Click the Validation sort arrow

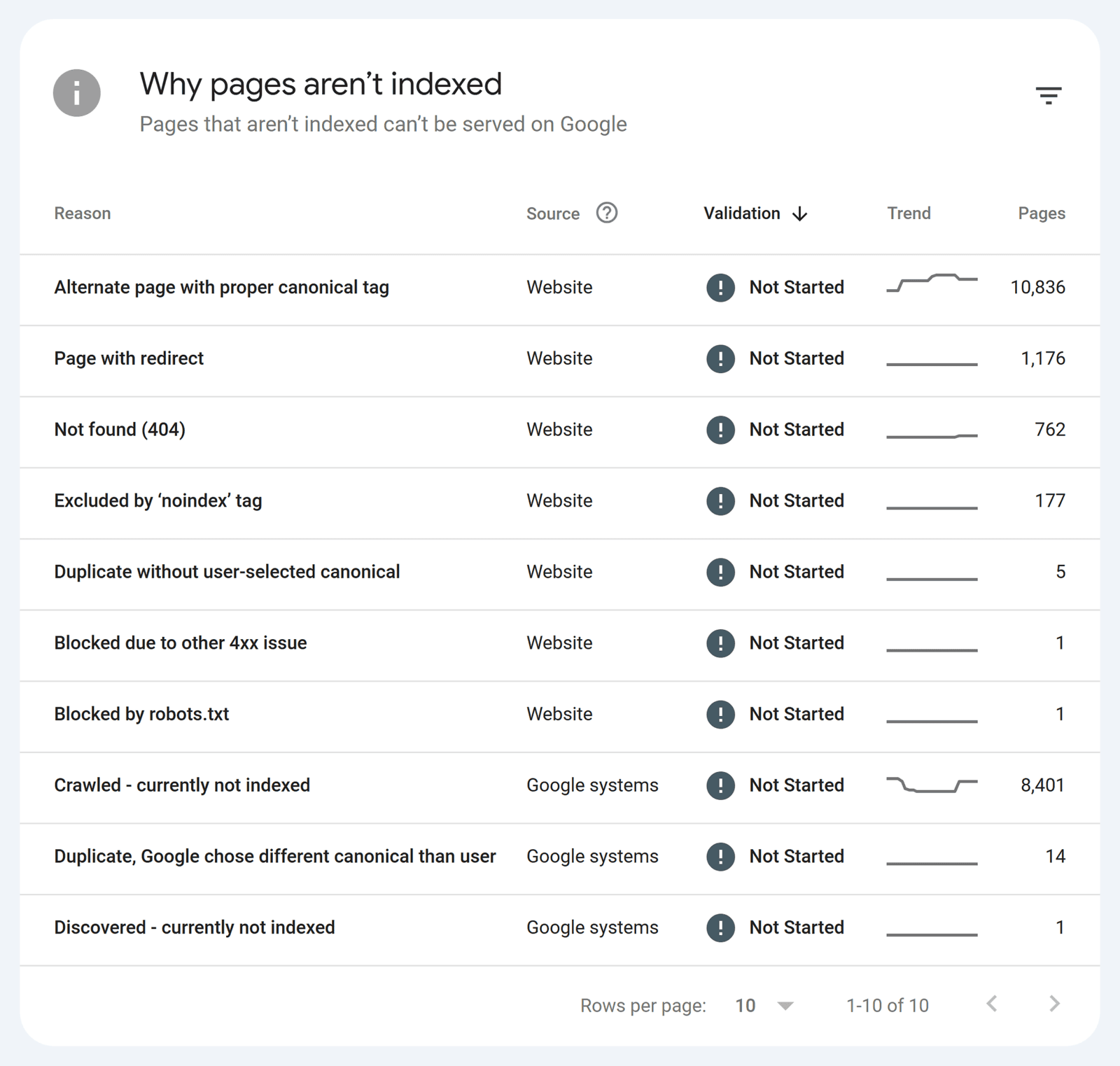pos(800,213)
